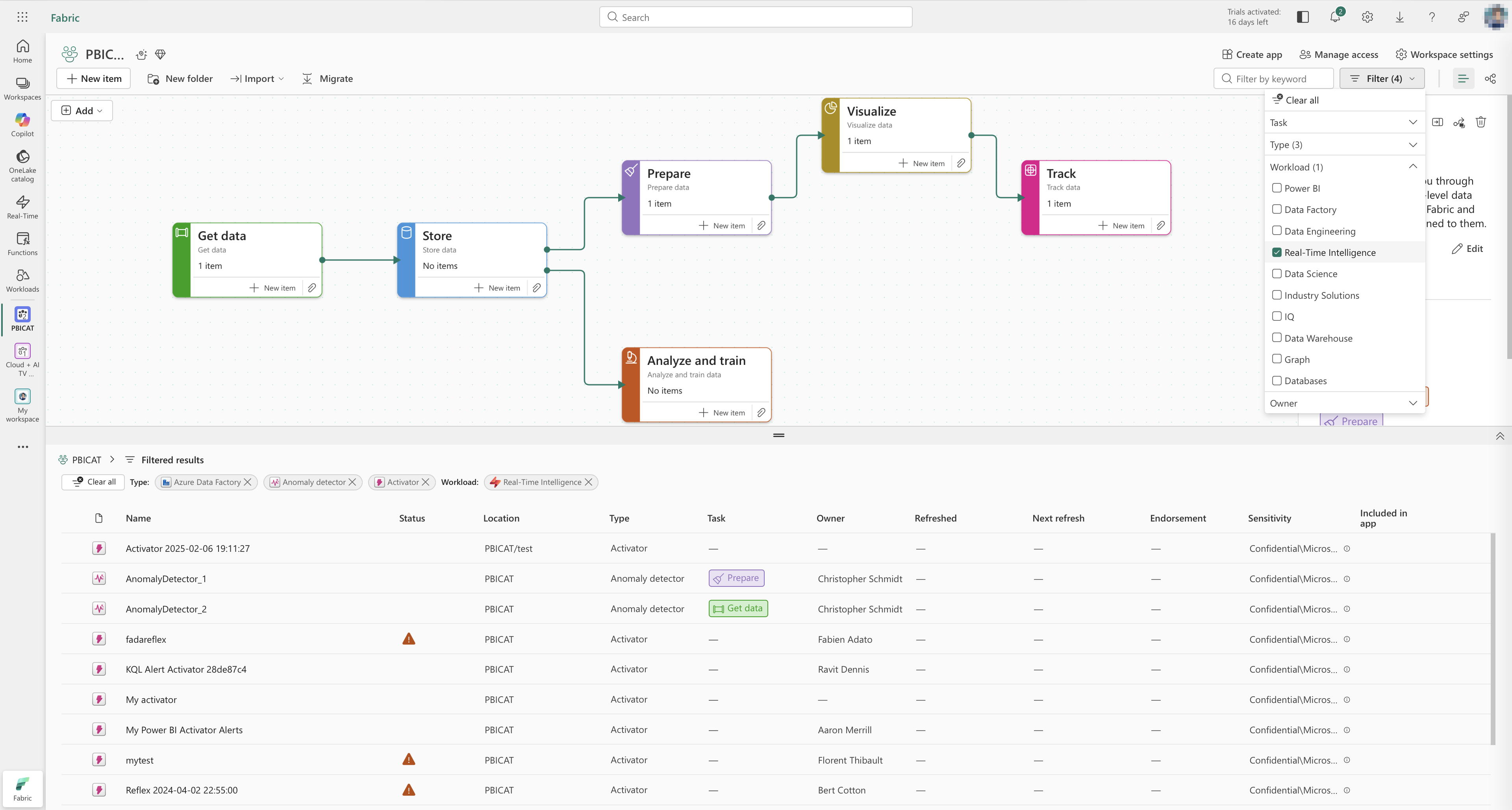Click the main Search box

[756, 17]
